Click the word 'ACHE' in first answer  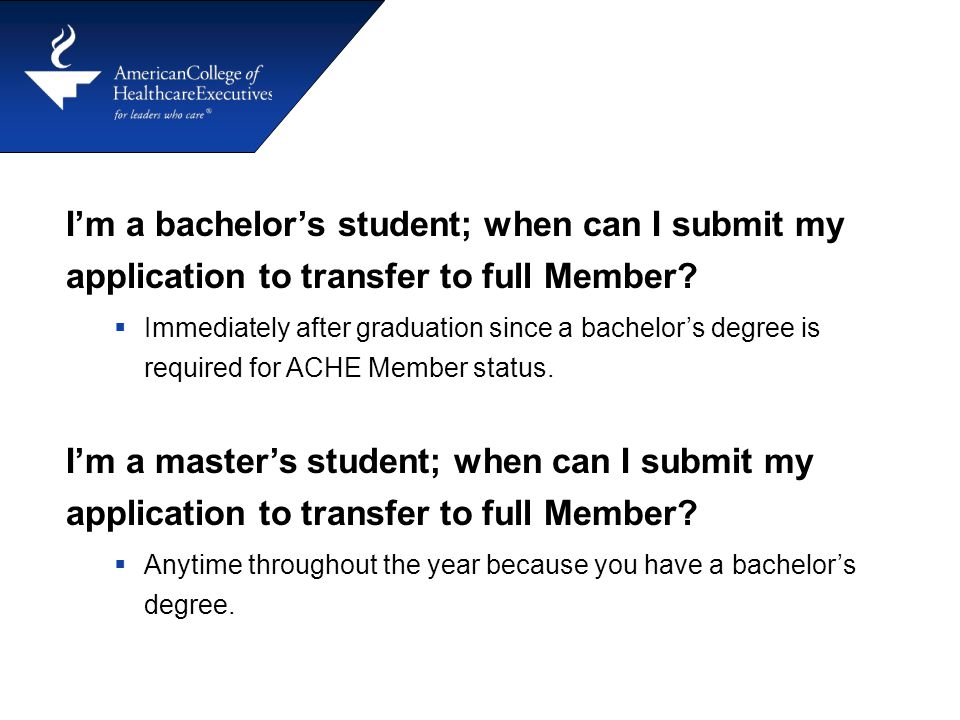click(323, 368)
